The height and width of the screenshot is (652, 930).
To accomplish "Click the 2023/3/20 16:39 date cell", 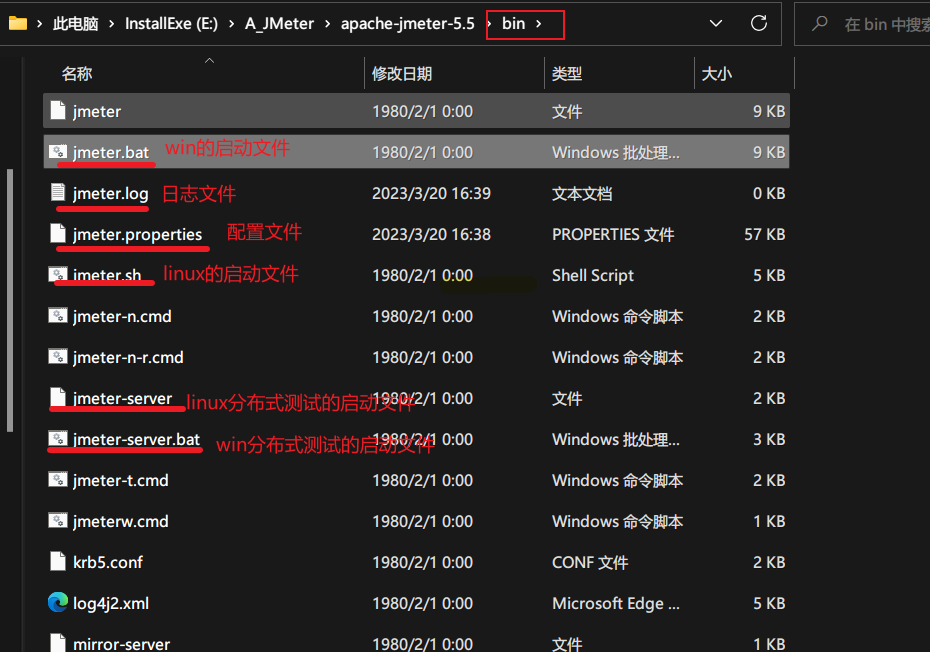I will pos(431,193).
